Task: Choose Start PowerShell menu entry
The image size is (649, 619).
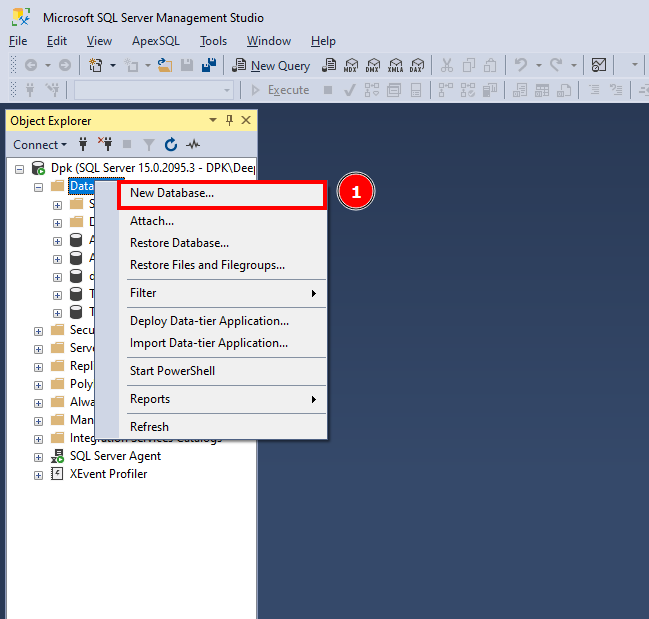Action: click(x=222, y=371)
